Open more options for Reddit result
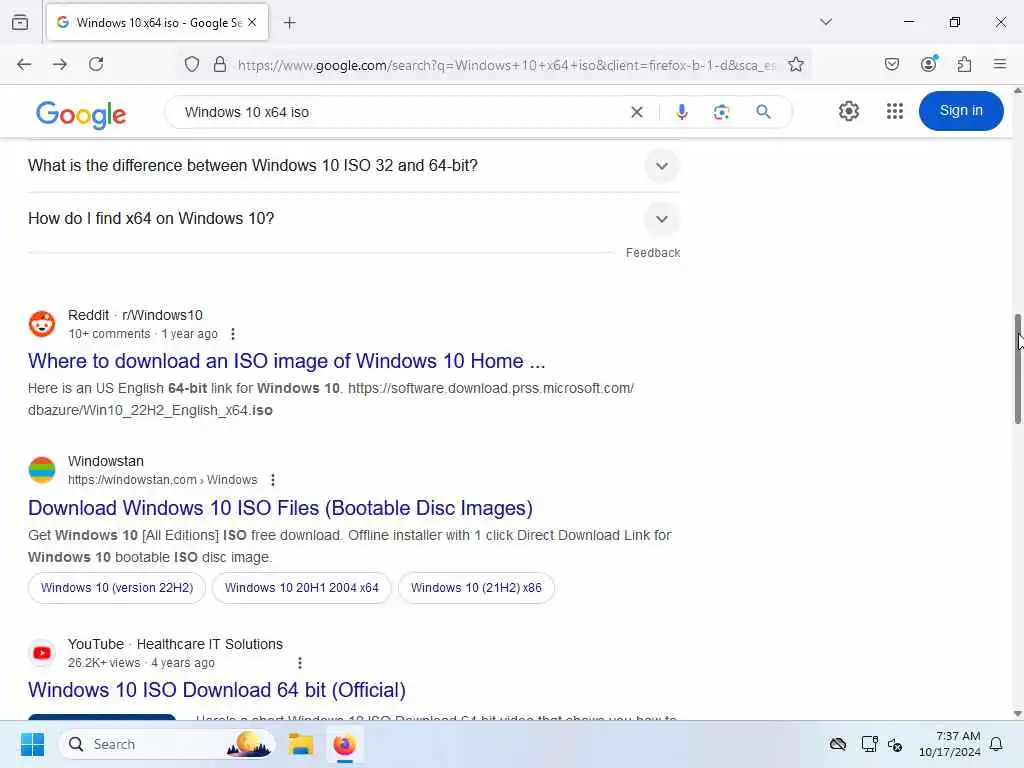1024x768 pixels. coord(233,334)
